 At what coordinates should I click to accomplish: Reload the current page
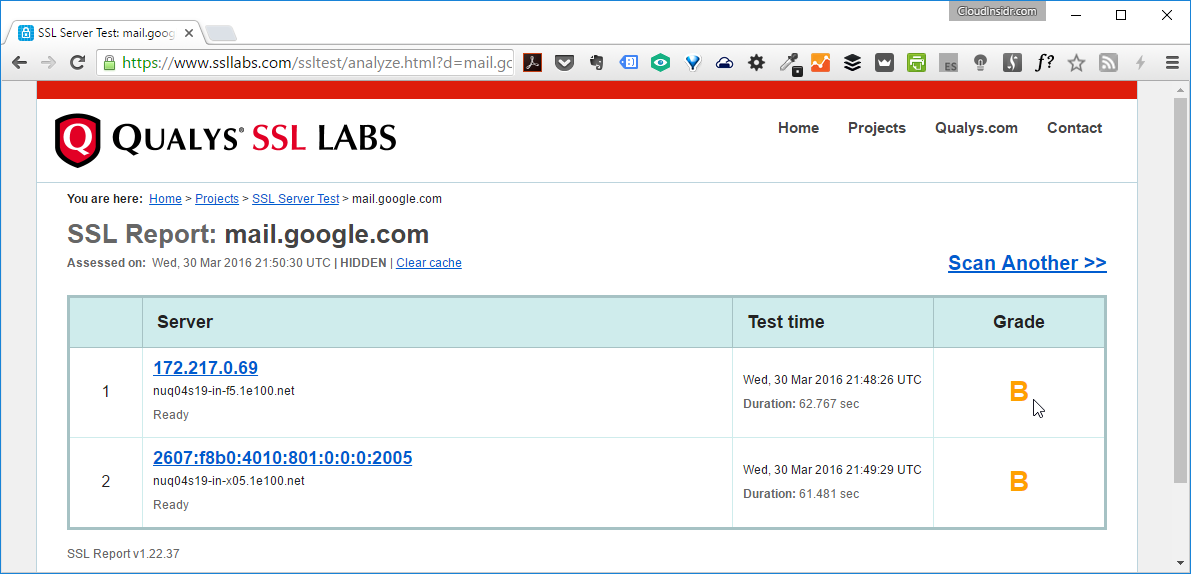click(77, 63)
